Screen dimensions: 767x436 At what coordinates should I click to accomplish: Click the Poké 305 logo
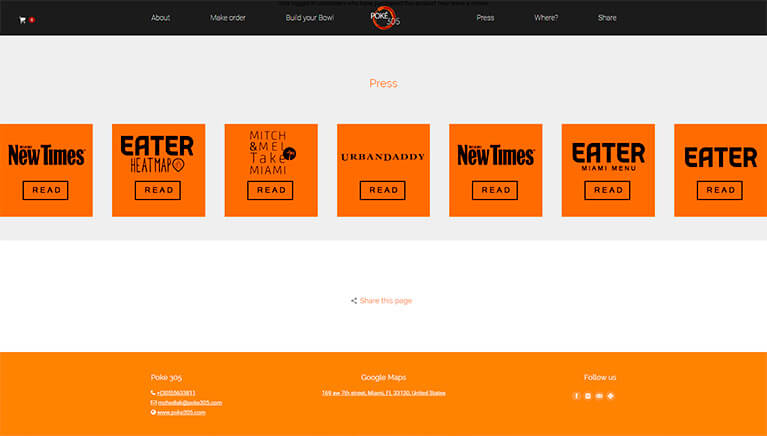pyautogui.click(x=385, y=18)
